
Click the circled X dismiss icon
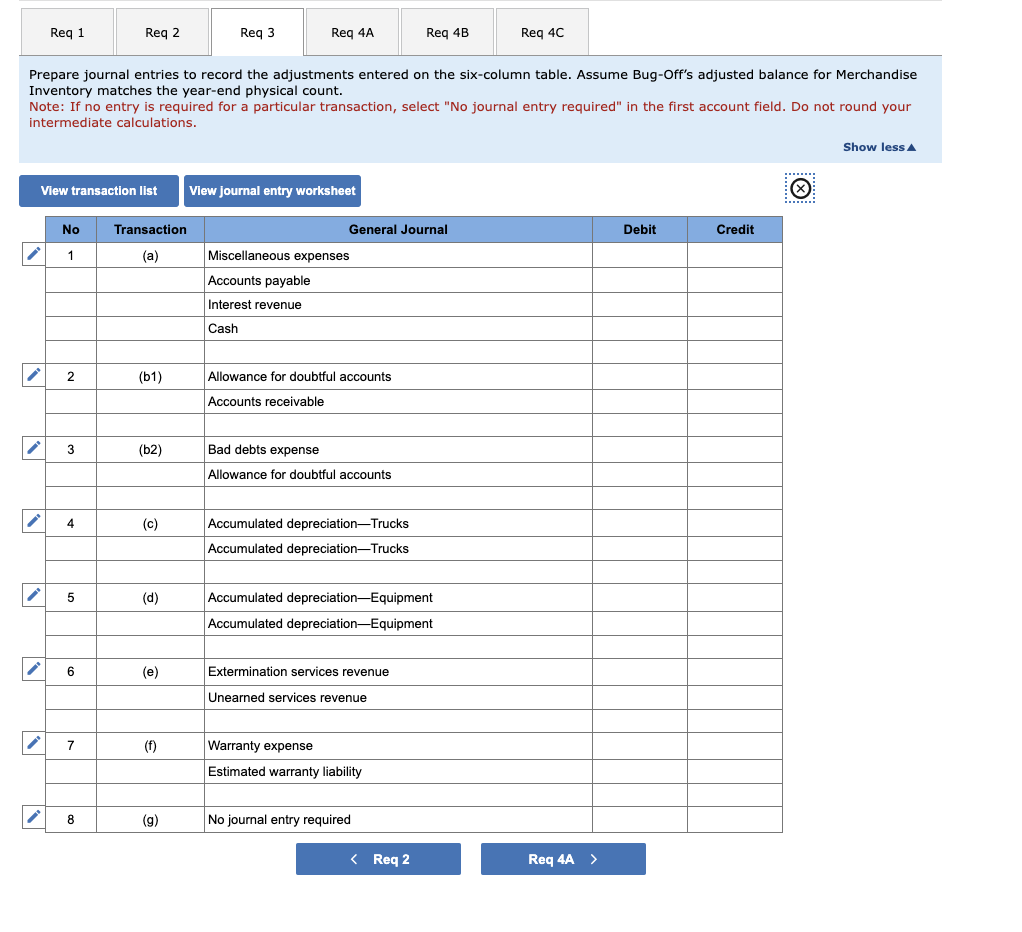800,188
